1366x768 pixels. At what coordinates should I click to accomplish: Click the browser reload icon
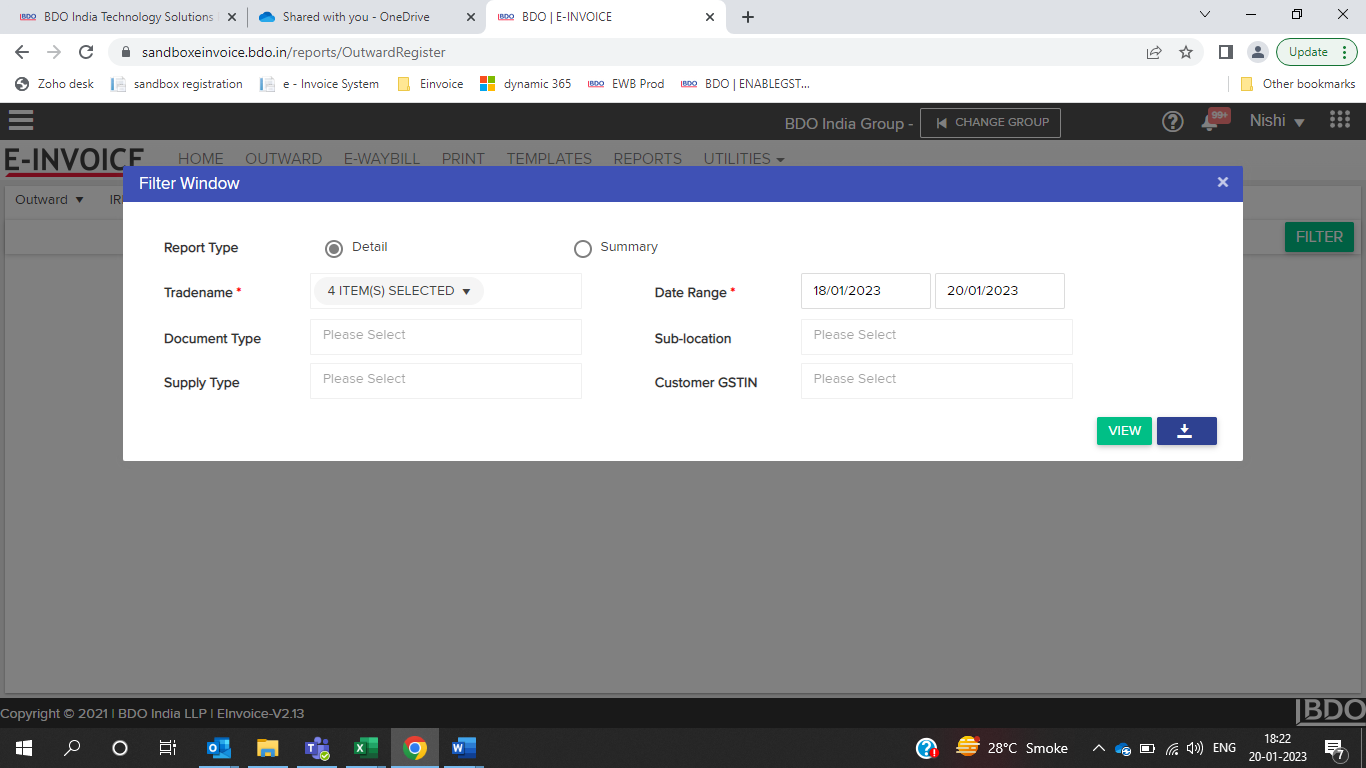pyautogui.click(x=86, y=52)
